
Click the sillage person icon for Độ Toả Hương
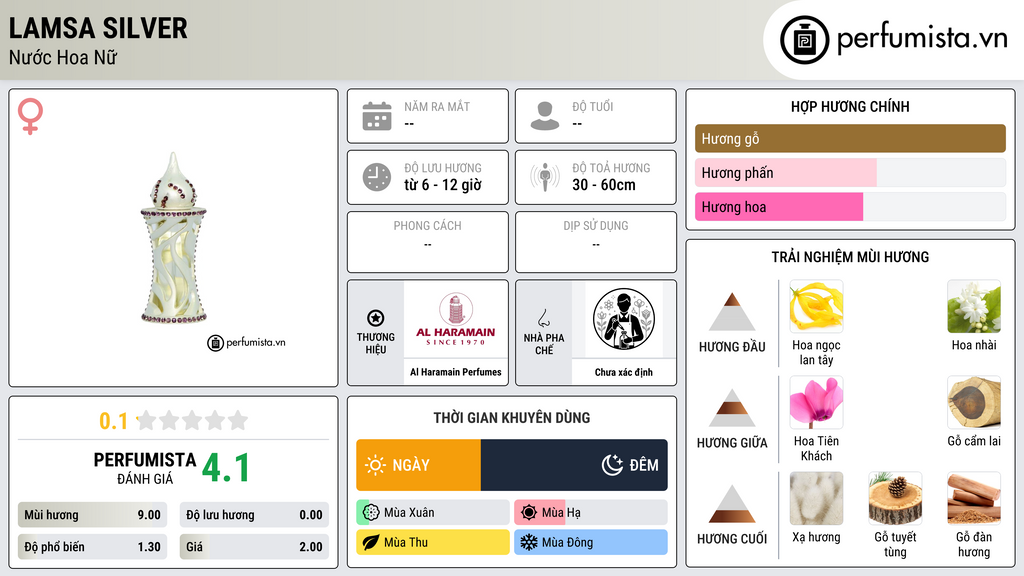tap(545, 177)
